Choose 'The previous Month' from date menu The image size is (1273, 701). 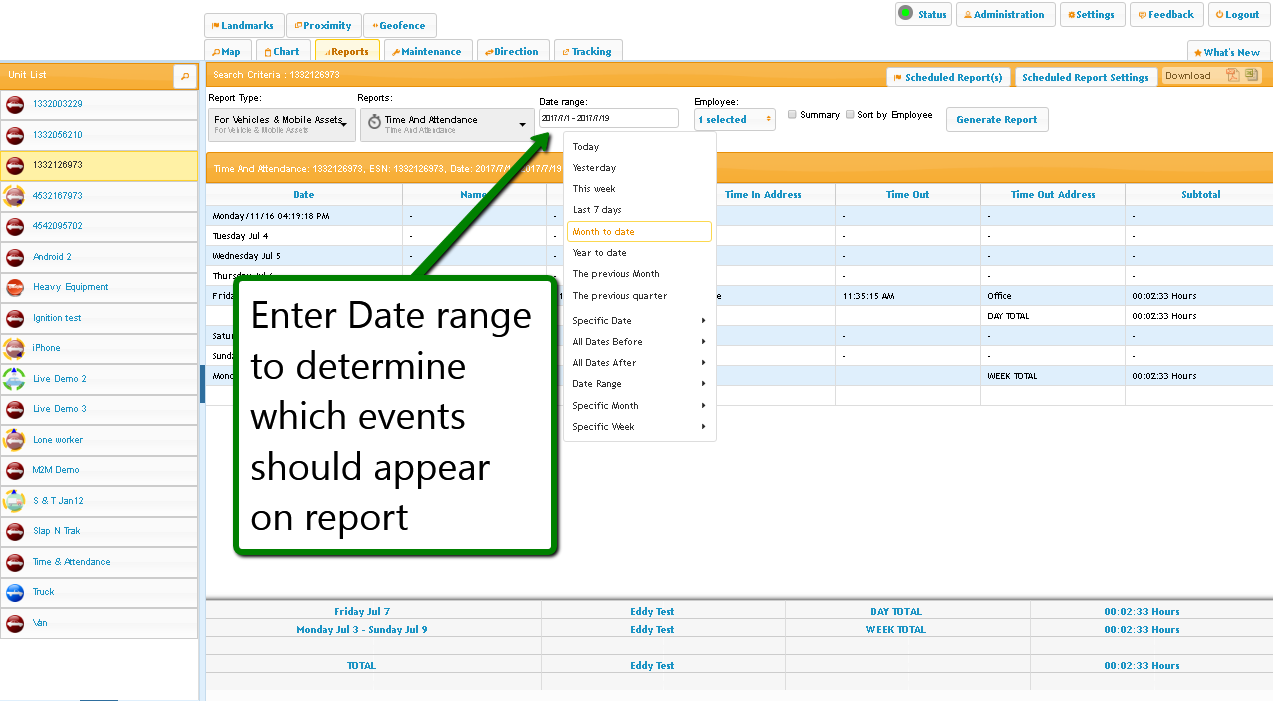[x=616, y=274]
